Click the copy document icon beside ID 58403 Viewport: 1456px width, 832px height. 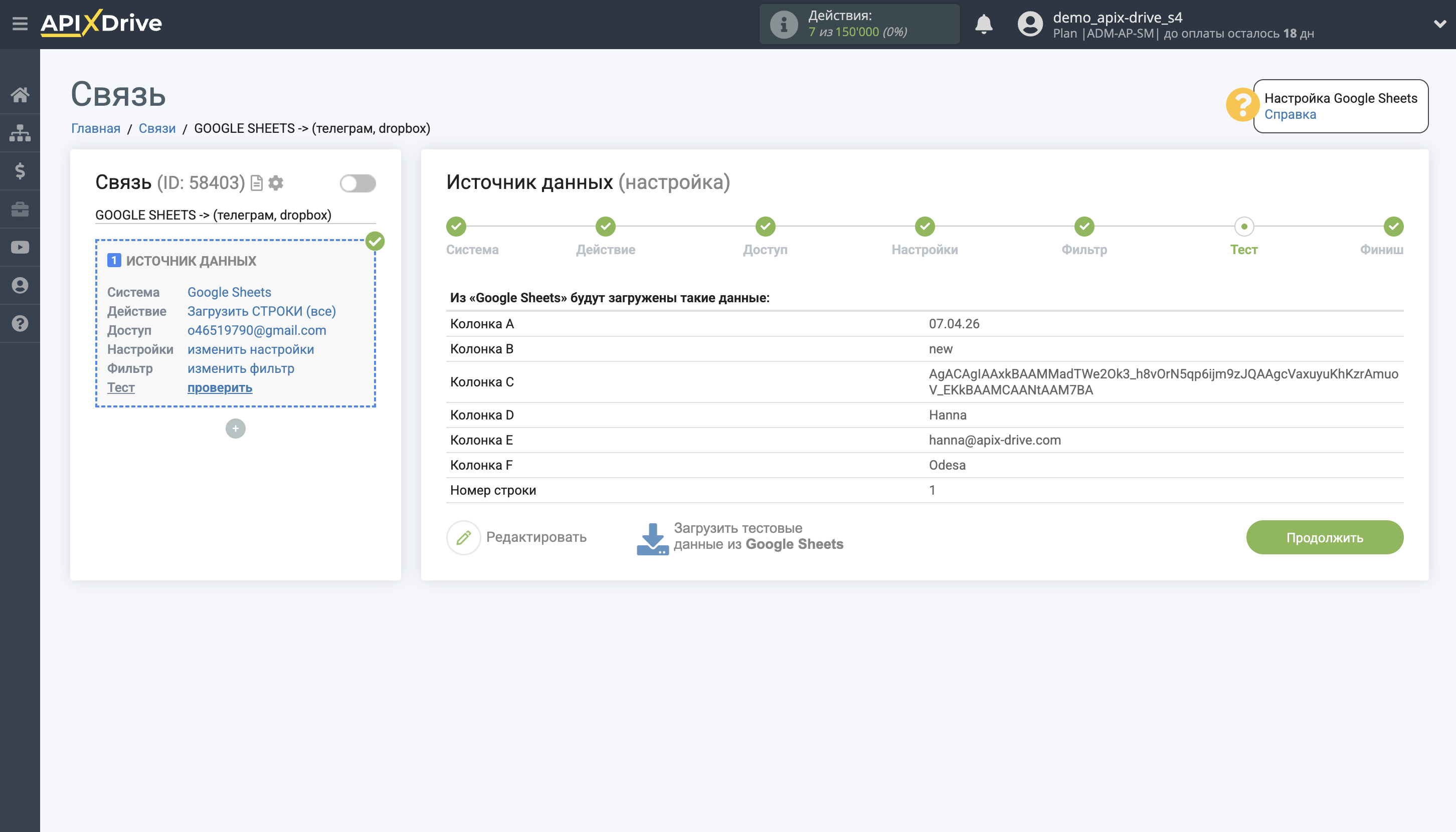[257, 183]
